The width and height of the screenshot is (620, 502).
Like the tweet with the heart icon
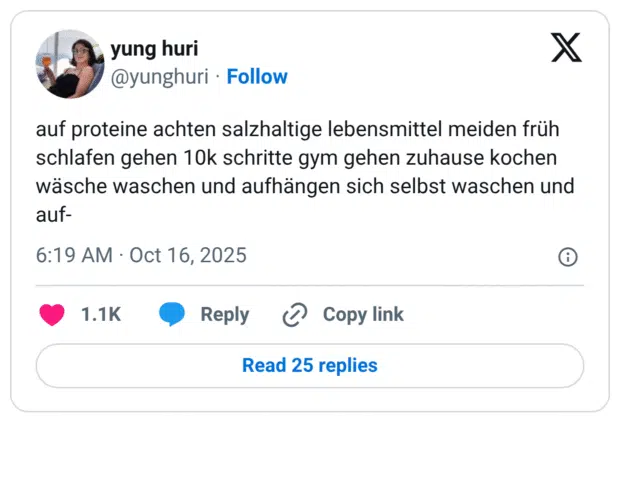[52, 315]
